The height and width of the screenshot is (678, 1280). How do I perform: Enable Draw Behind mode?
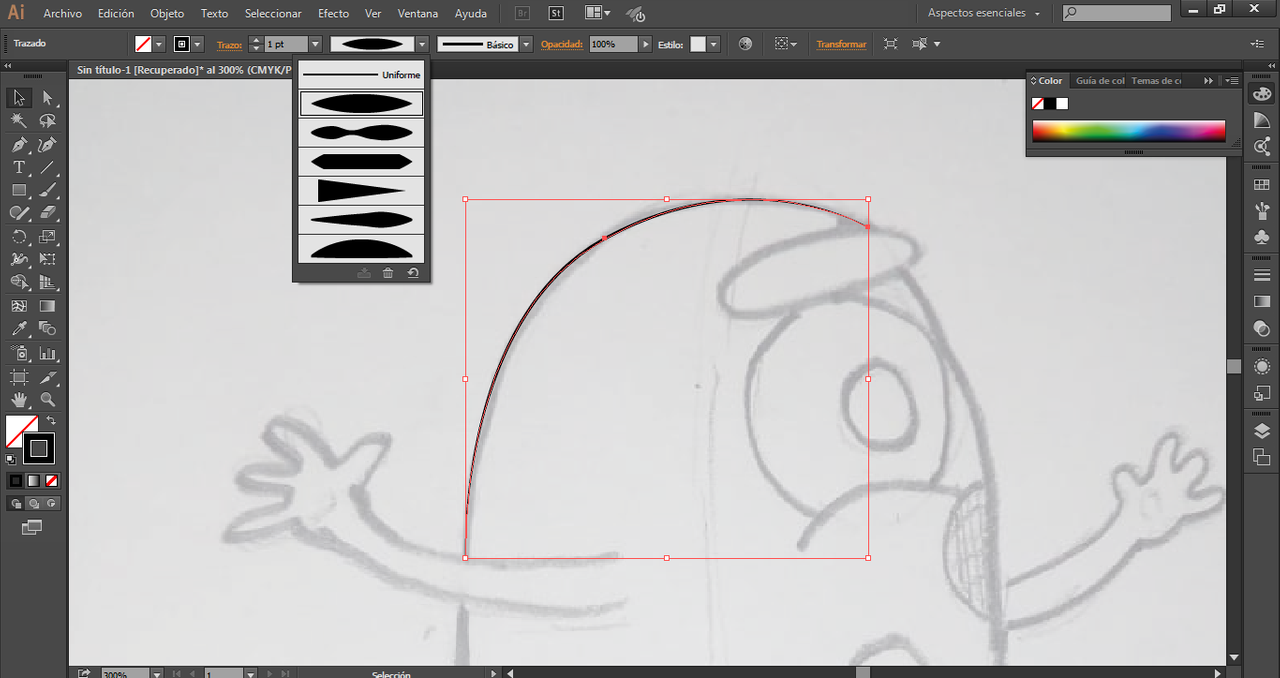click(x=34, y=503)
